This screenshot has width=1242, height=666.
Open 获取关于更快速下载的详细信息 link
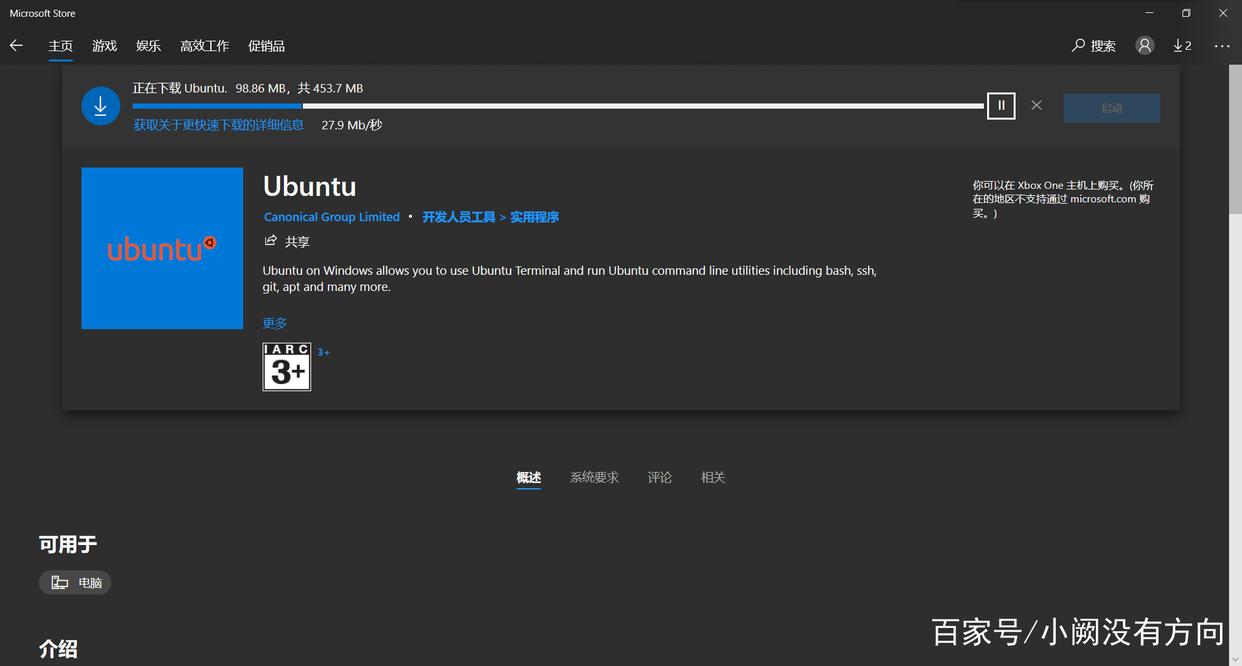pyautogui.click(x=219, y=125)
